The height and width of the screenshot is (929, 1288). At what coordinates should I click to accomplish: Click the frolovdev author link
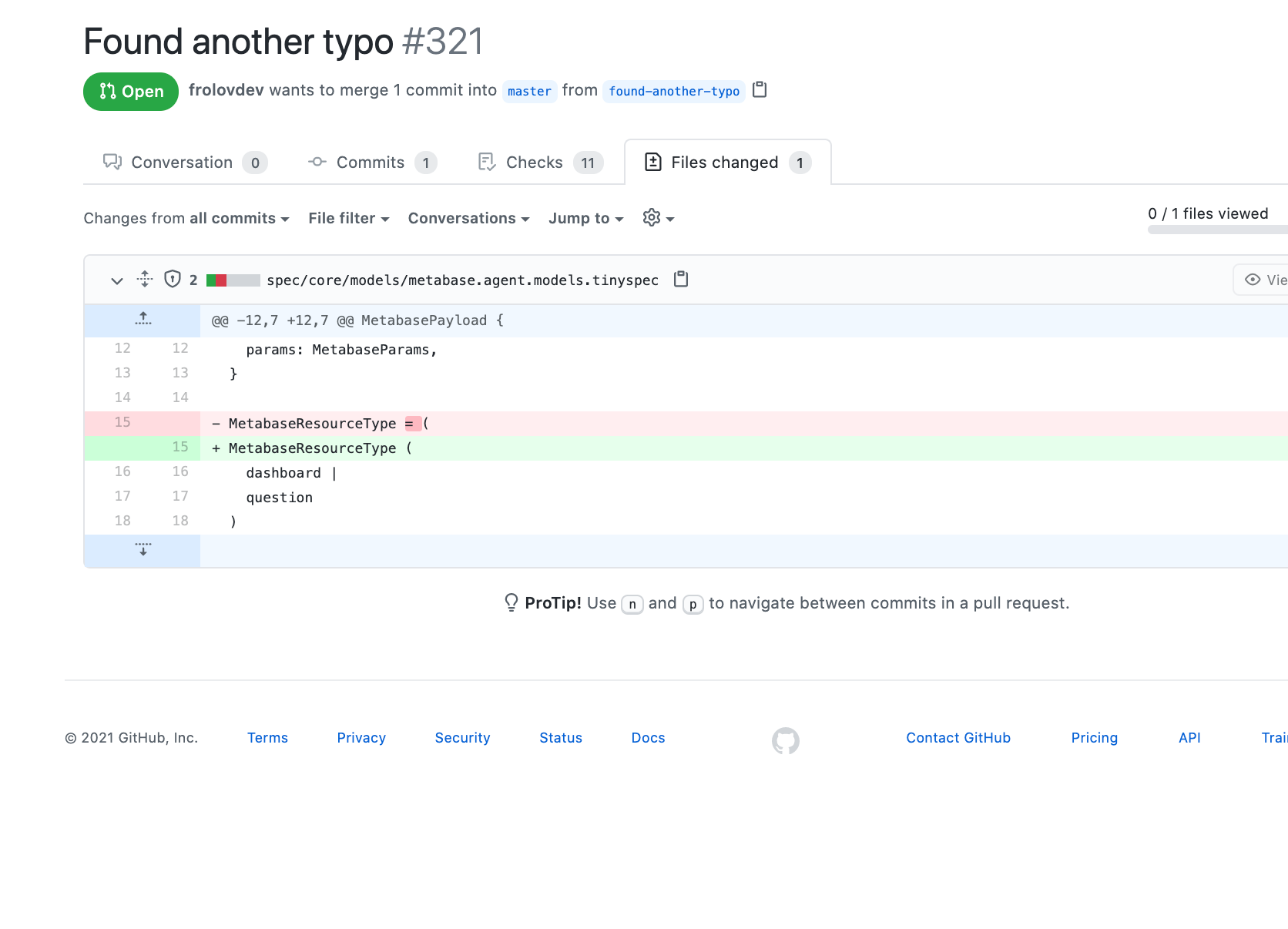[x=226, y=90]
